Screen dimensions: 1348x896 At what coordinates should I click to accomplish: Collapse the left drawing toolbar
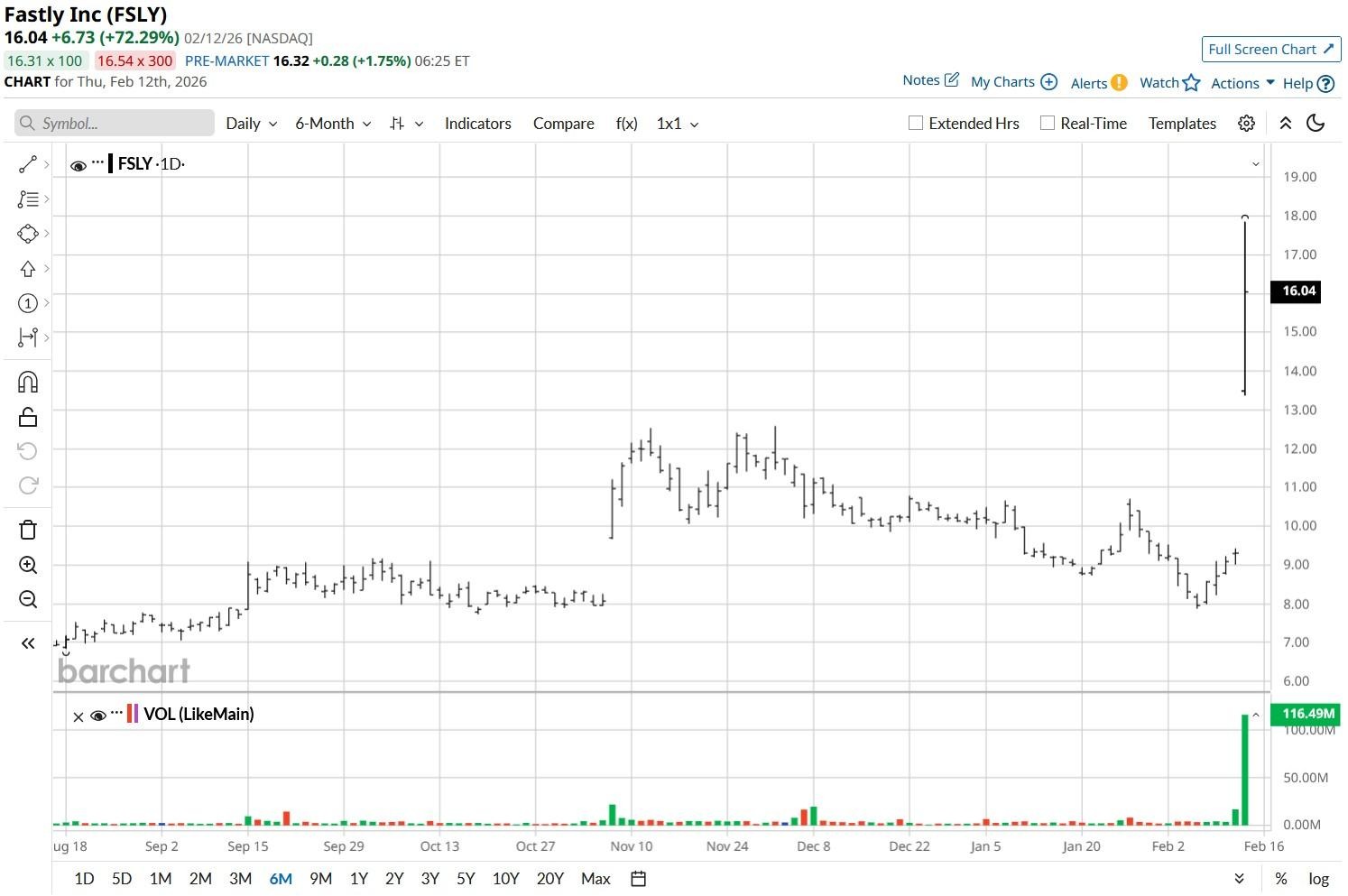coord(28,643)
